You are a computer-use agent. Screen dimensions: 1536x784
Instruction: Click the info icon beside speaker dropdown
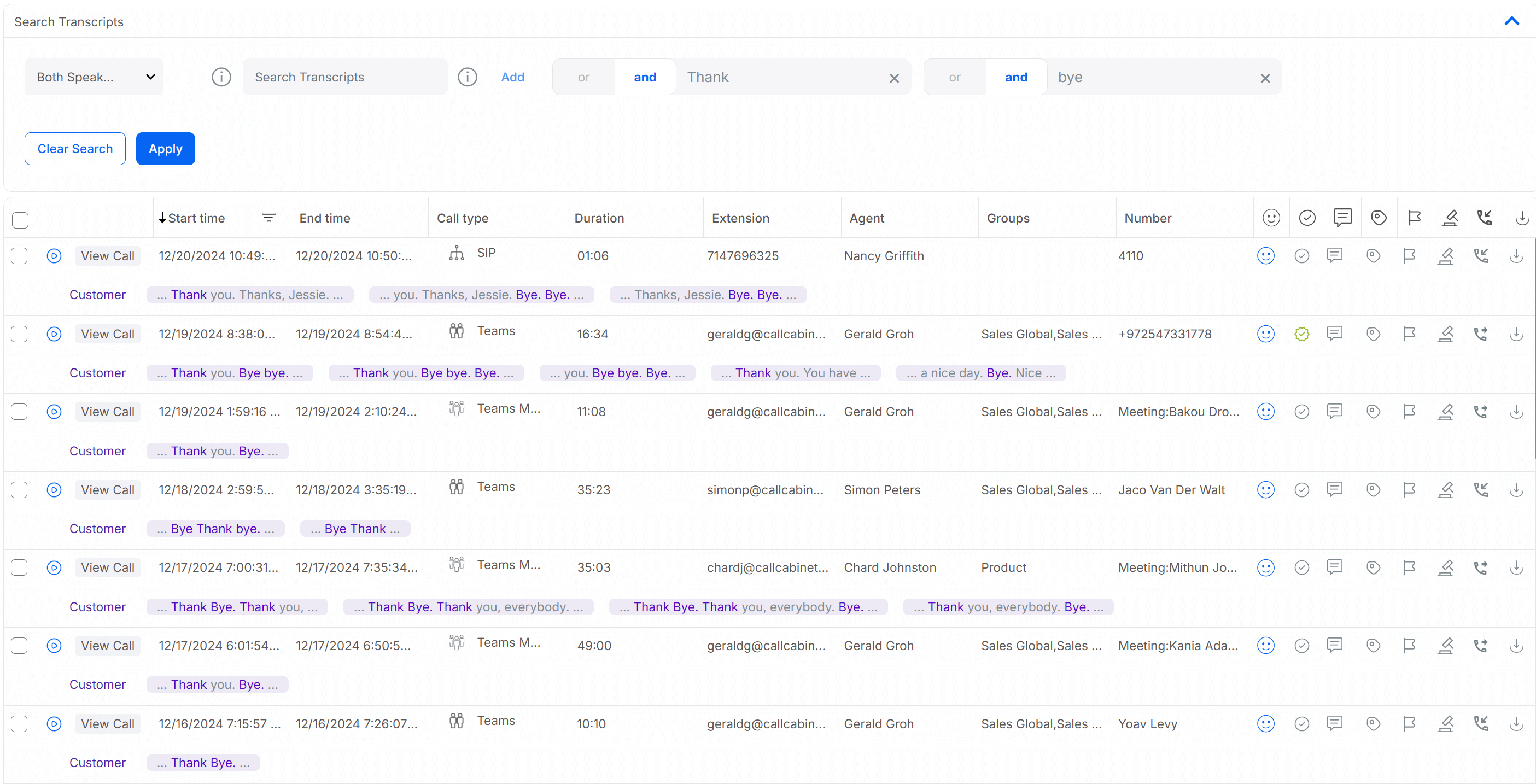[221, 77]
